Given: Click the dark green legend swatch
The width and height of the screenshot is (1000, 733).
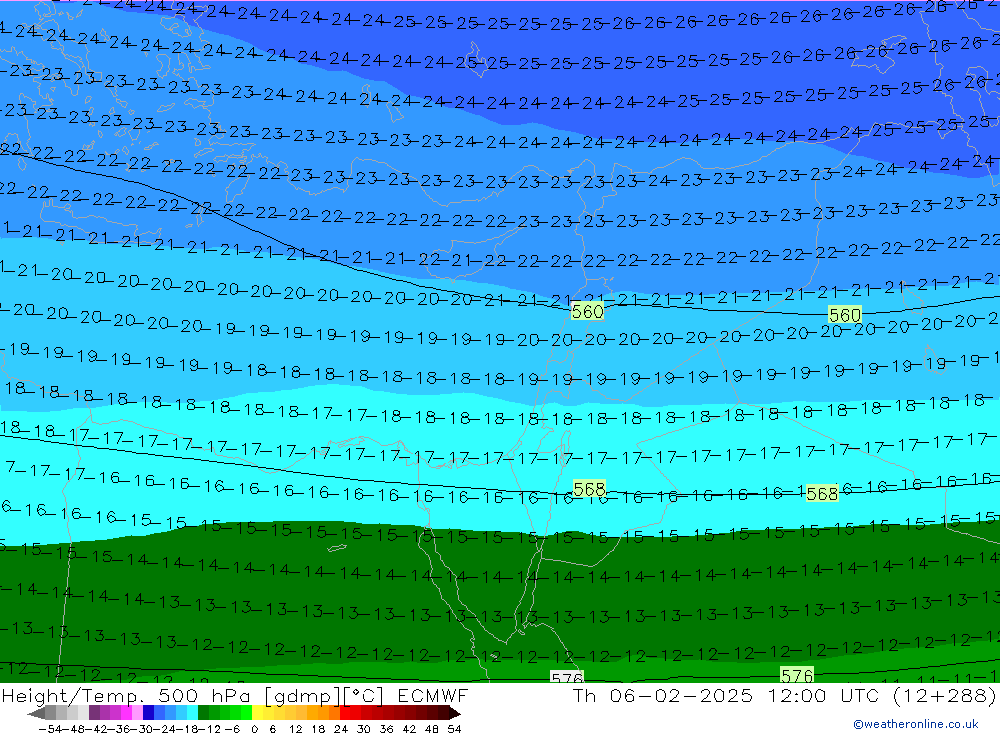Looking at the screenshot, I should [203, 712].
